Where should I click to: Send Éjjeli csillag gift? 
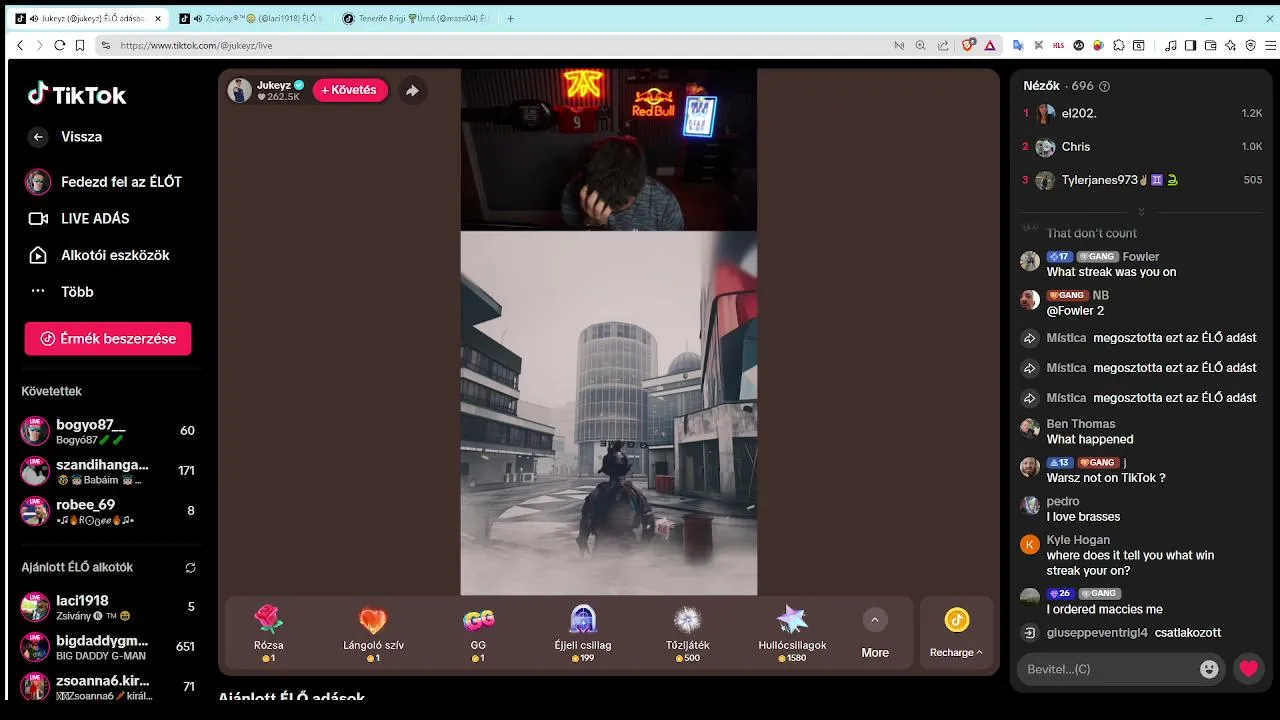[583, 634]
